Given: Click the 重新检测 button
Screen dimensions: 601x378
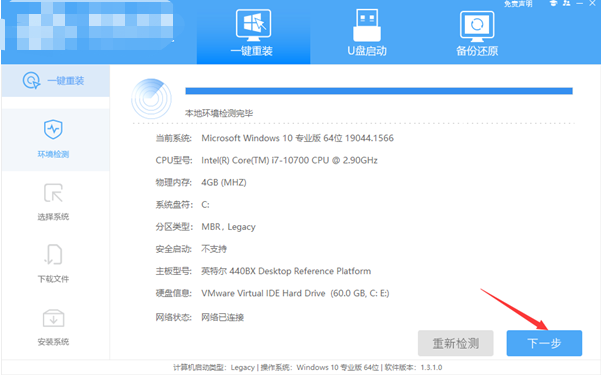Looking at the screenshot, I should [x=455, y=343].
